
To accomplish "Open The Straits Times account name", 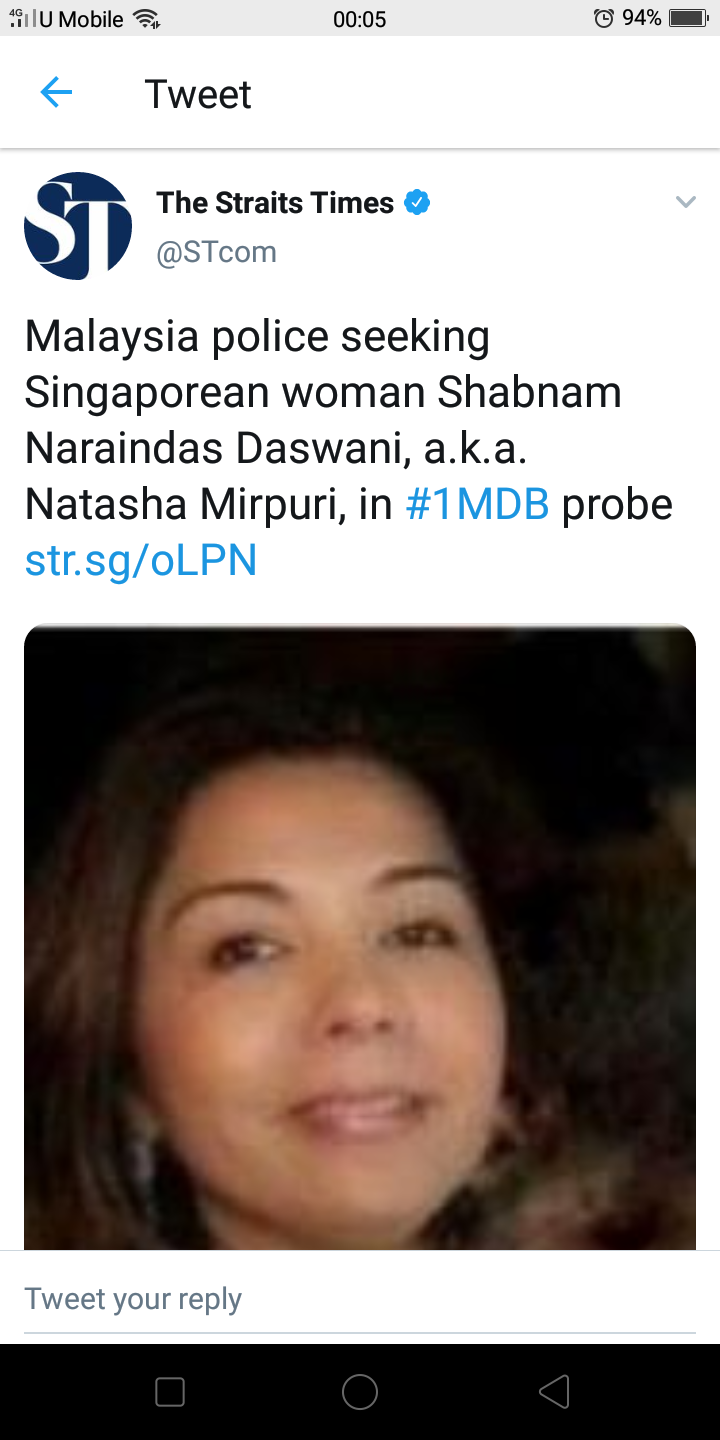I will click(x=275, y=203).
